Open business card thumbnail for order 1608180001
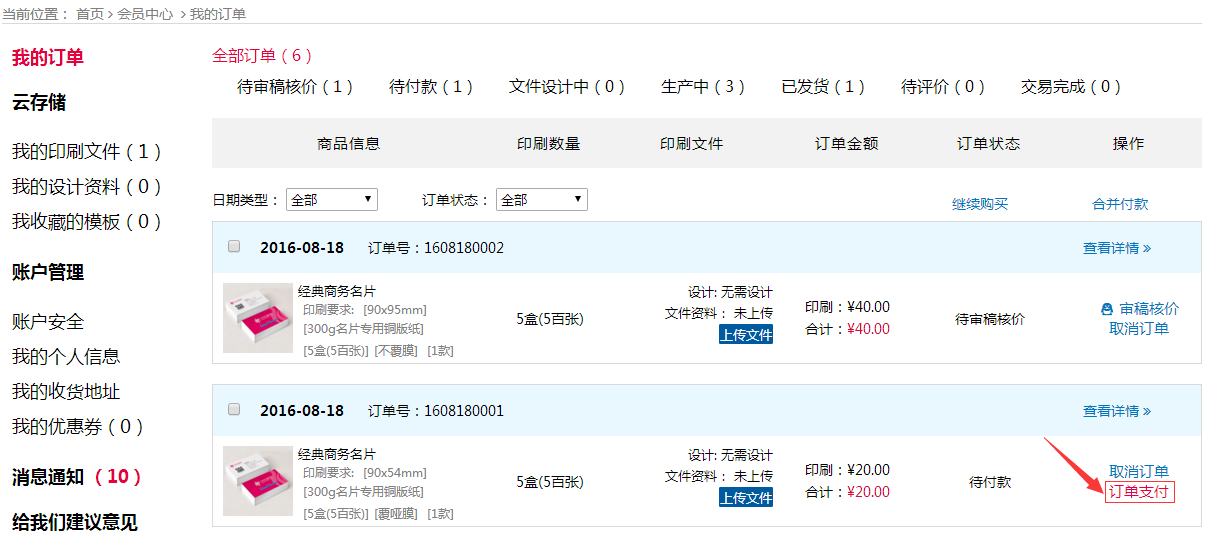 [x=258, y=481]
